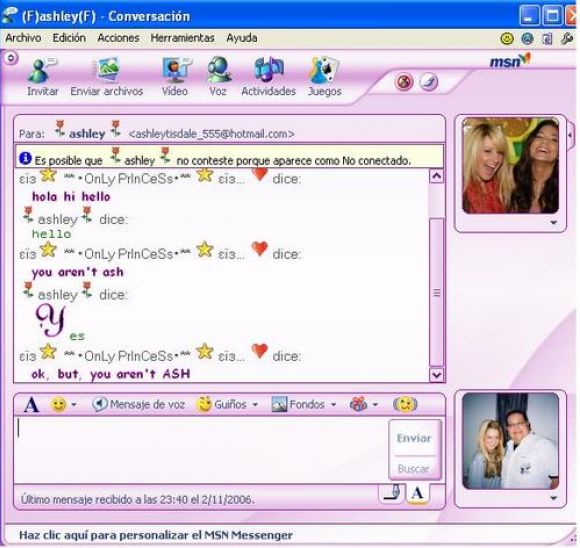The image size is (580, 548).
Task: Expand the emoticon picker dropdown arrow
Action: (x=74, y=405)
